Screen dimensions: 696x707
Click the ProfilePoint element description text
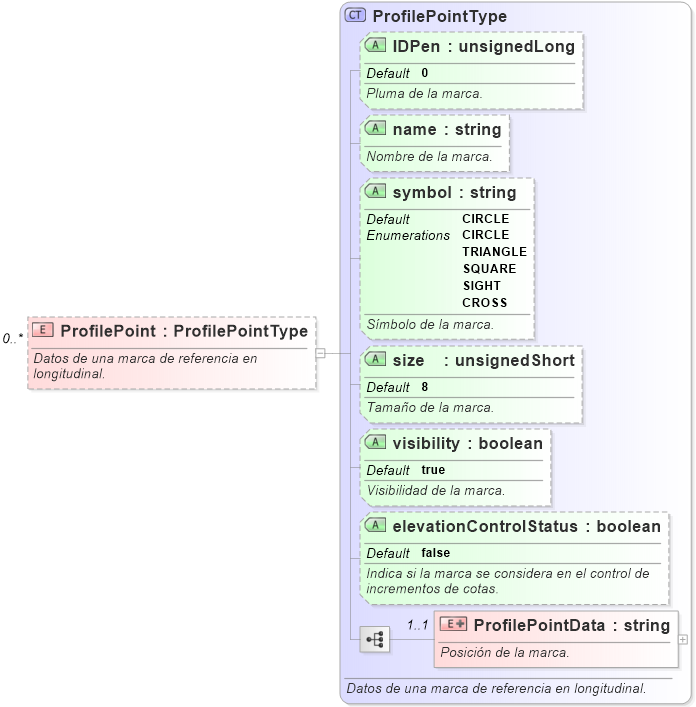click(x=145, y=366)
